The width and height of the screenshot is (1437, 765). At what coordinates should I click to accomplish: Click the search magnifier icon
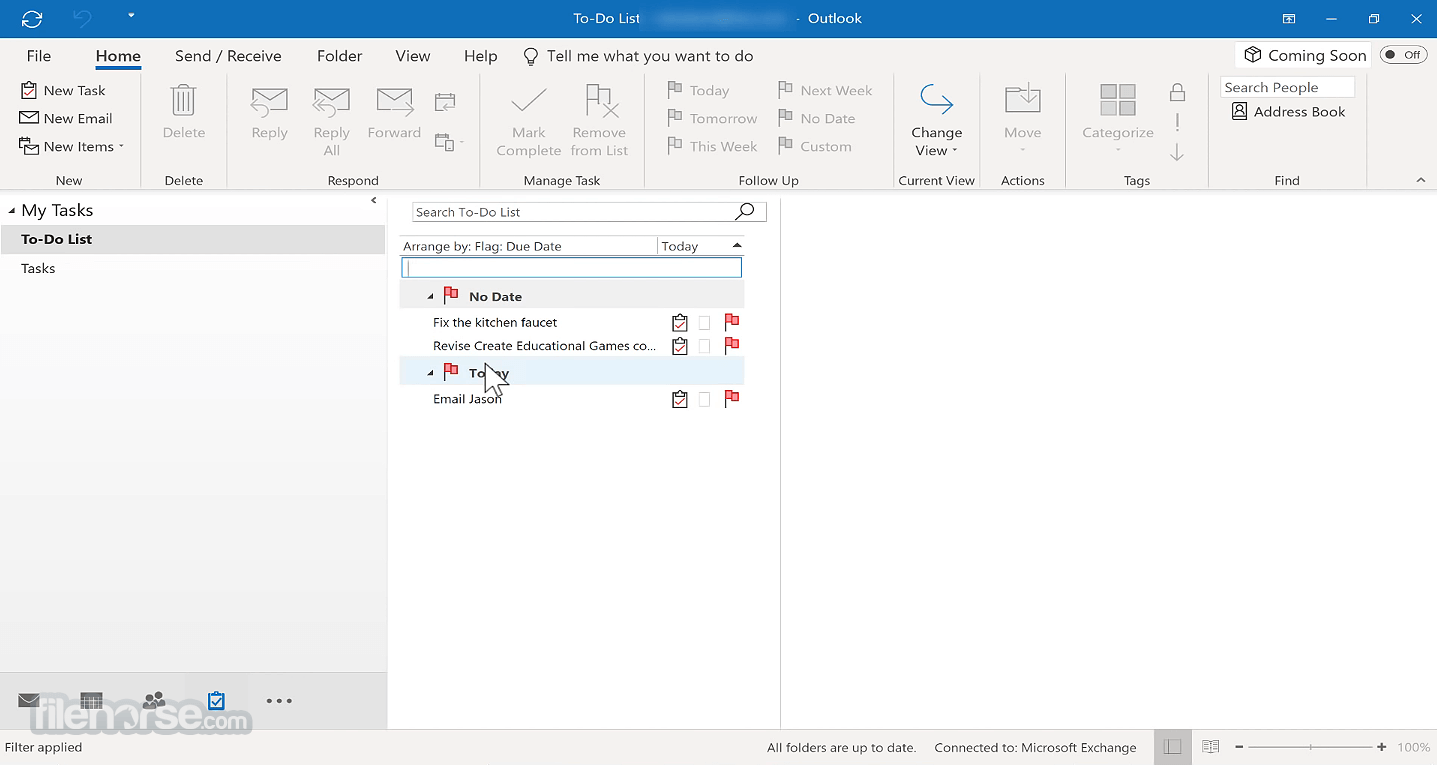pos(745,211)
